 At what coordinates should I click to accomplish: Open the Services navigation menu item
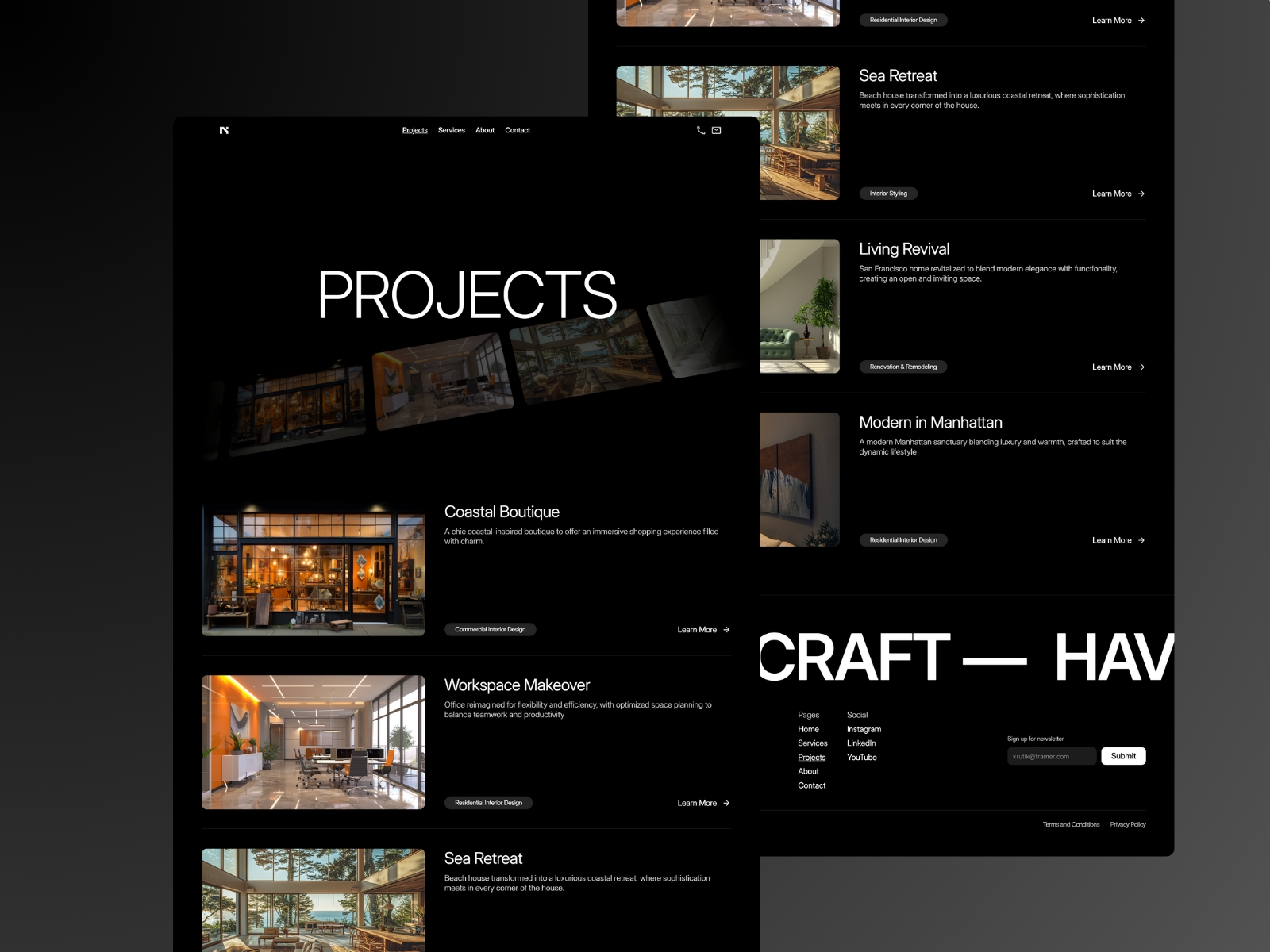coord(452,130)
